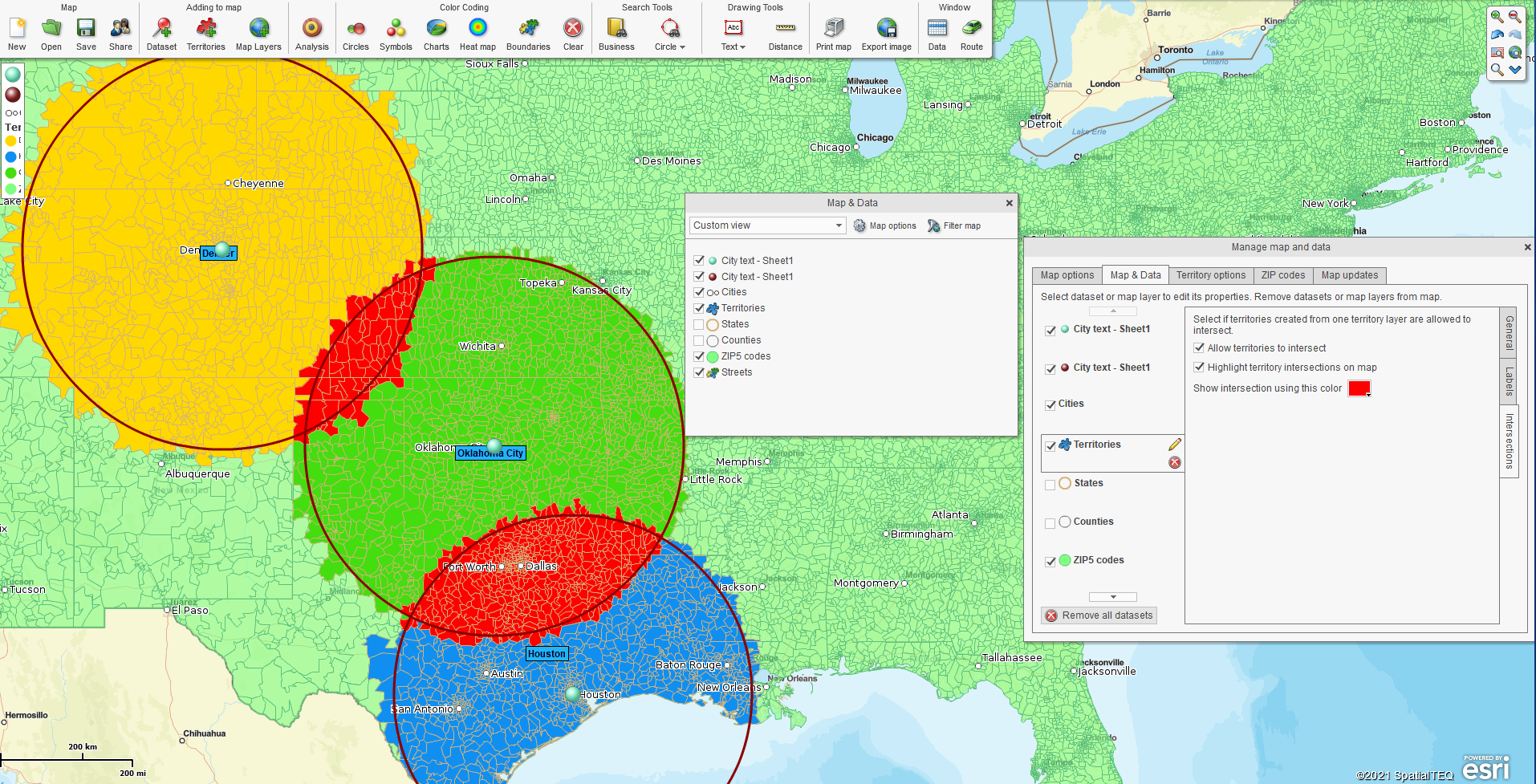Select Symbols color coding
The image size is (1536, 784).
pos(396,35)
